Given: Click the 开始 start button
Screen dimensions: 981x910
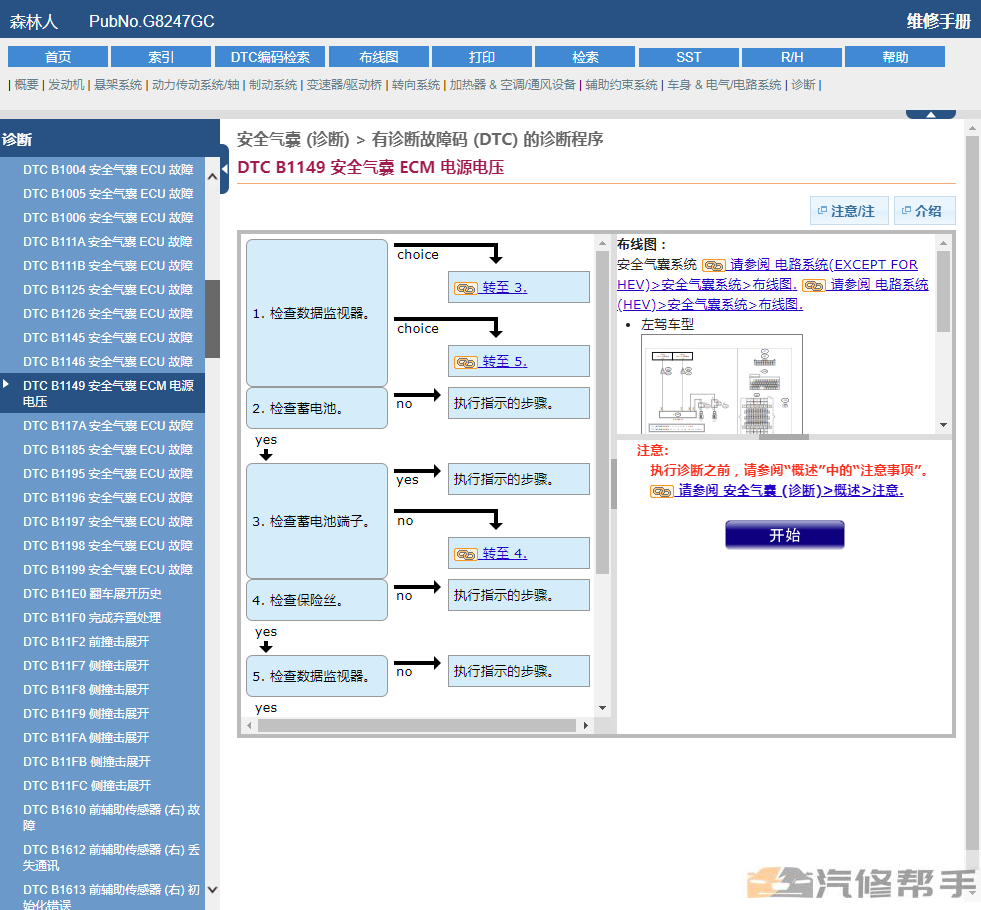Looking at the screenshot, I should click(x=785, y=535).
